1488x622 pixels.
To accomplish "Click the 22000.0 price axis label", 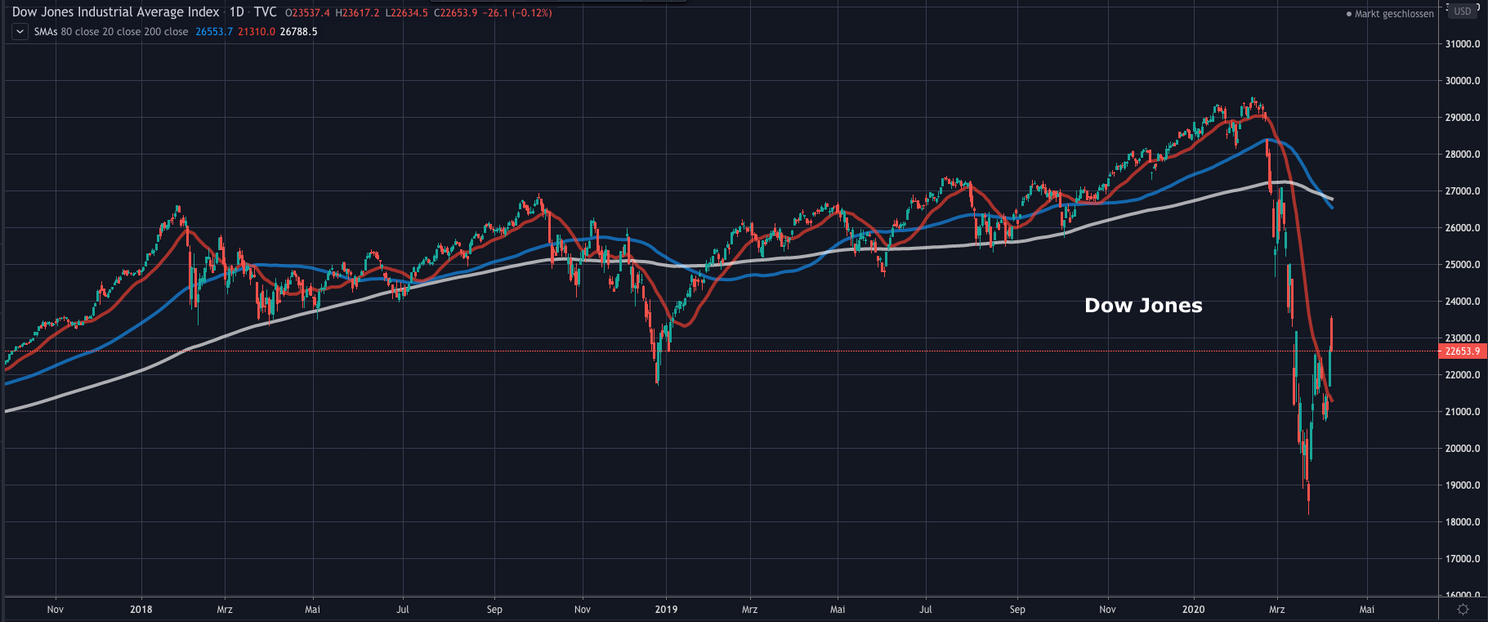I will (1461, 375).
